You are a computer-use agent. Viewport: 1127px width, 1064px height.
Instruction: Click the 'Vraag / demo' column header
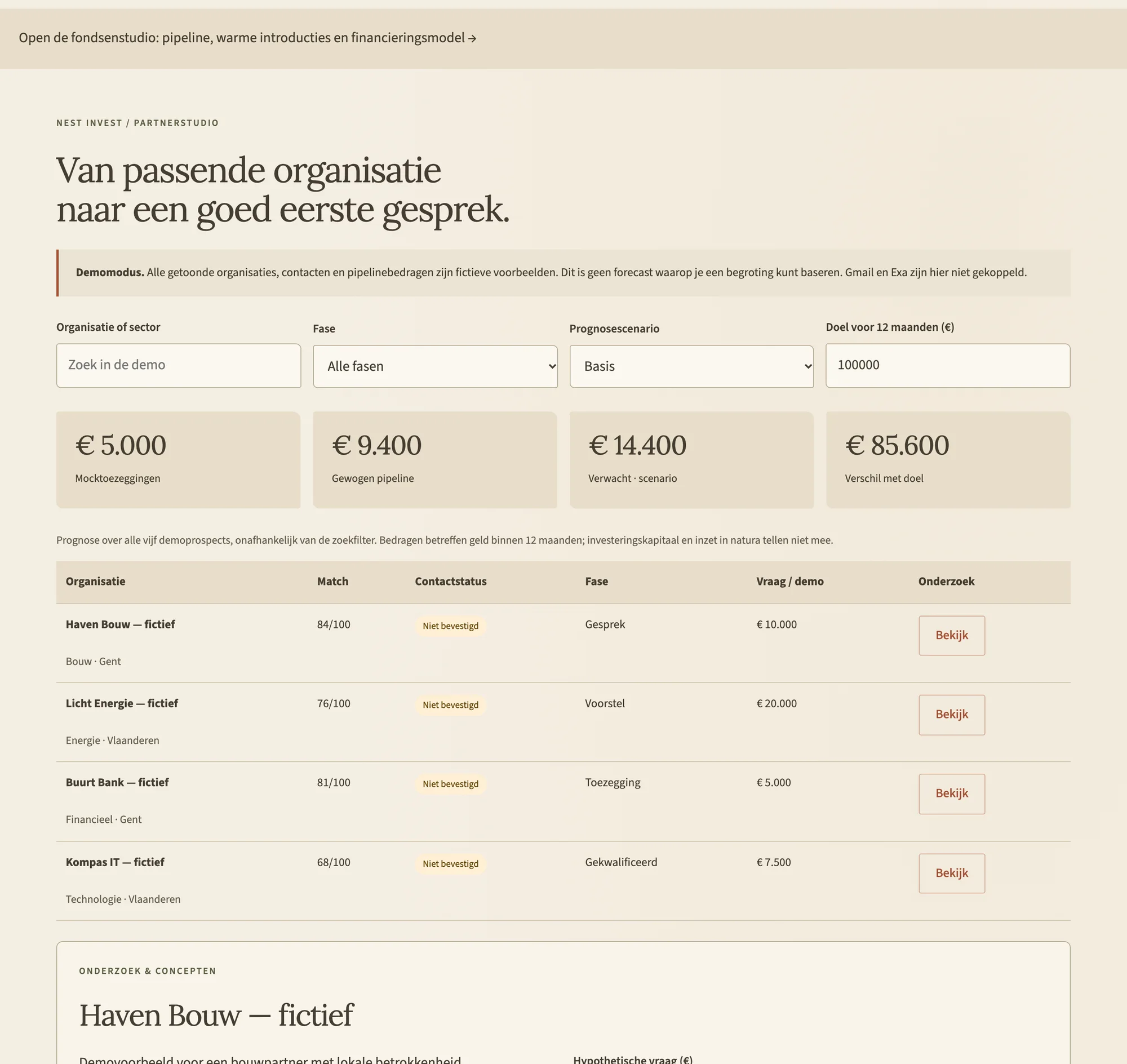click(x=790, y=582)
